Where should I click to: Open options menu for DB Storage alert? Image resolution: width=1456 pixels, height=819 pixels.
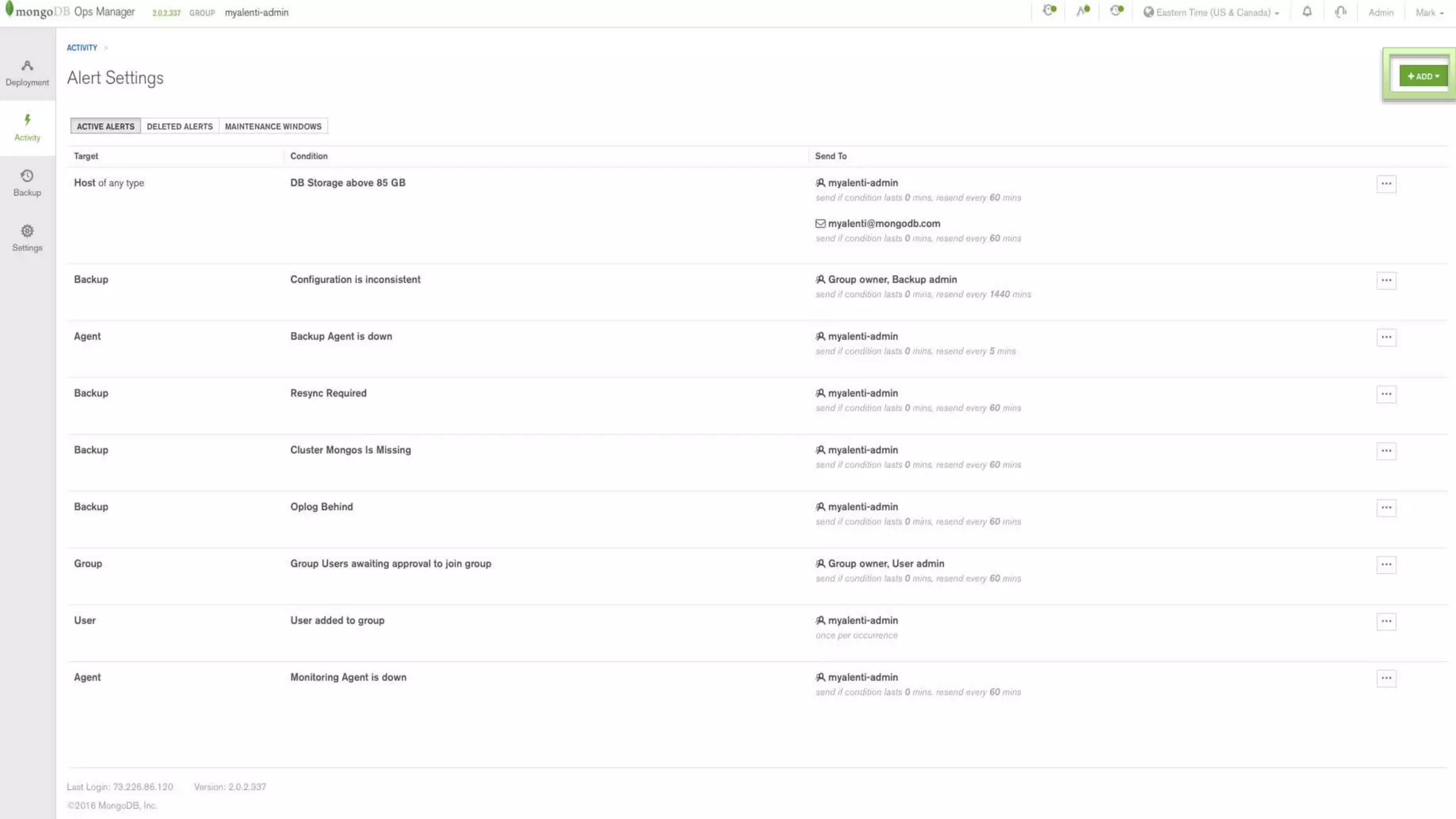[1386, 184]
